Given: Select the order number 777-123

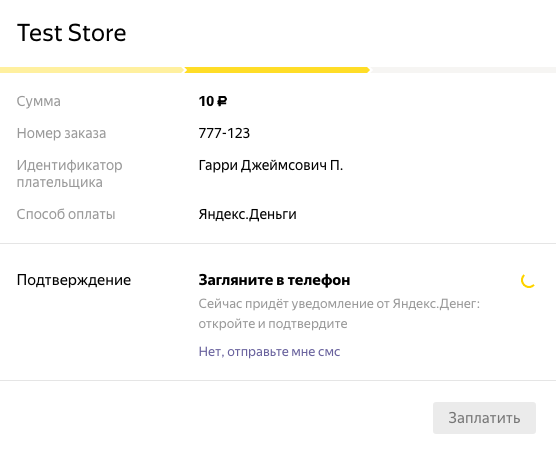Looking at the screenshot, I should click(x=224, y=133).
